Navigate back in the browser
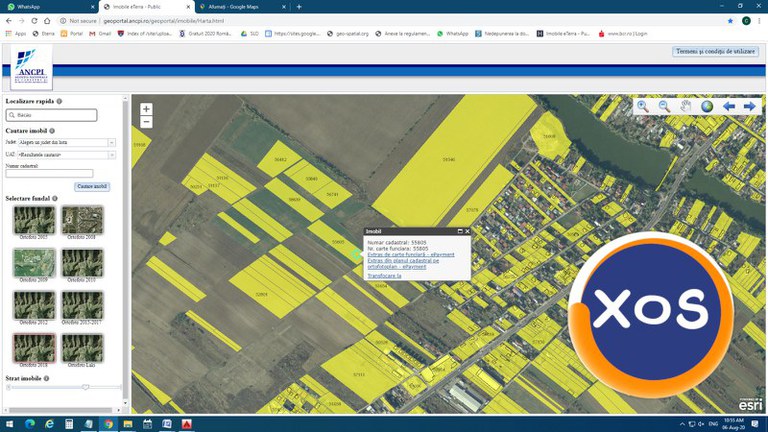Viewport: 768px width, 432px height. 9,21
